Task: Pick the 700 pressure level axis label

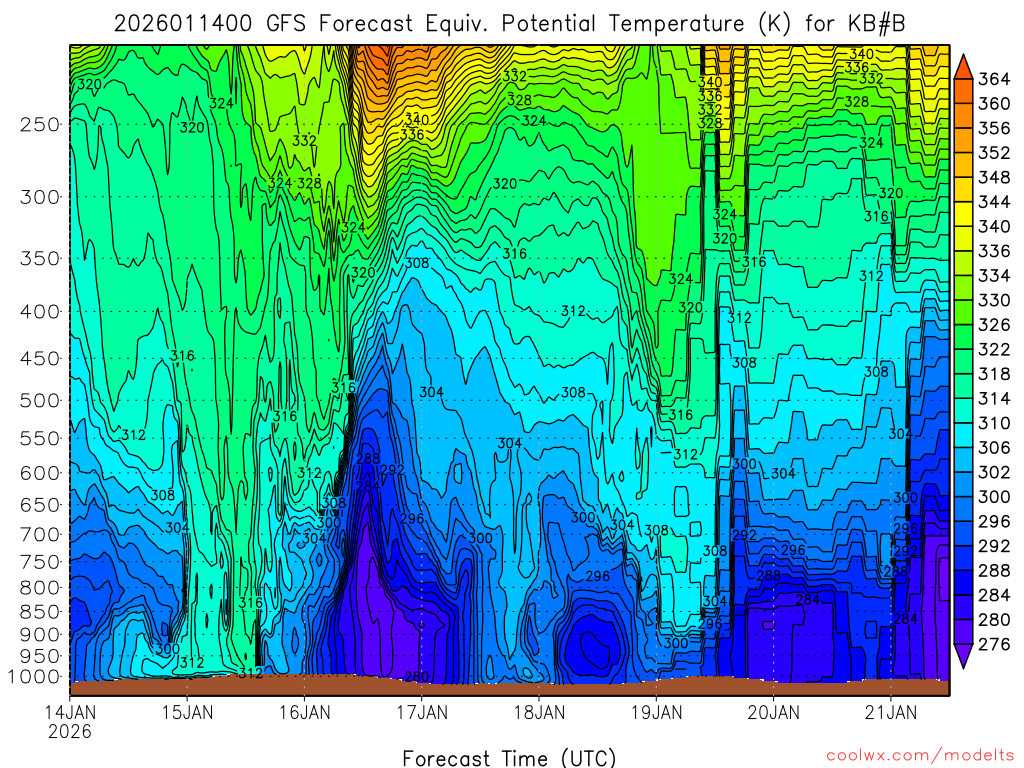Action: tap(40, 534)
